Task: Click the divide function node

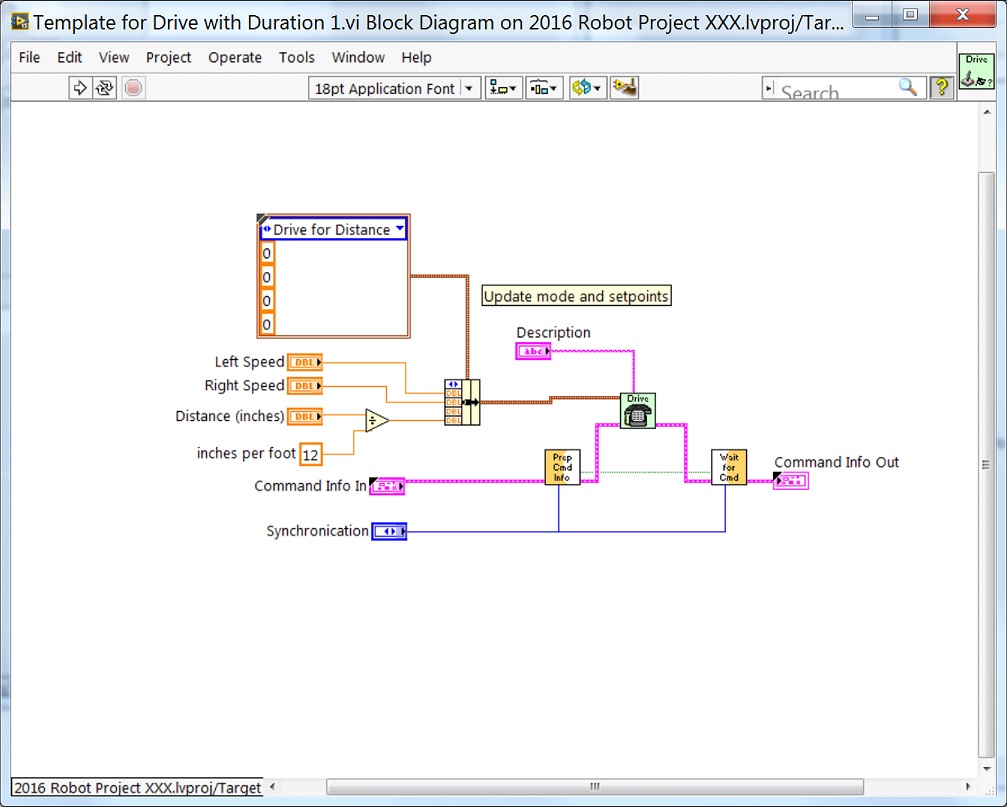Action: [376, 421]
